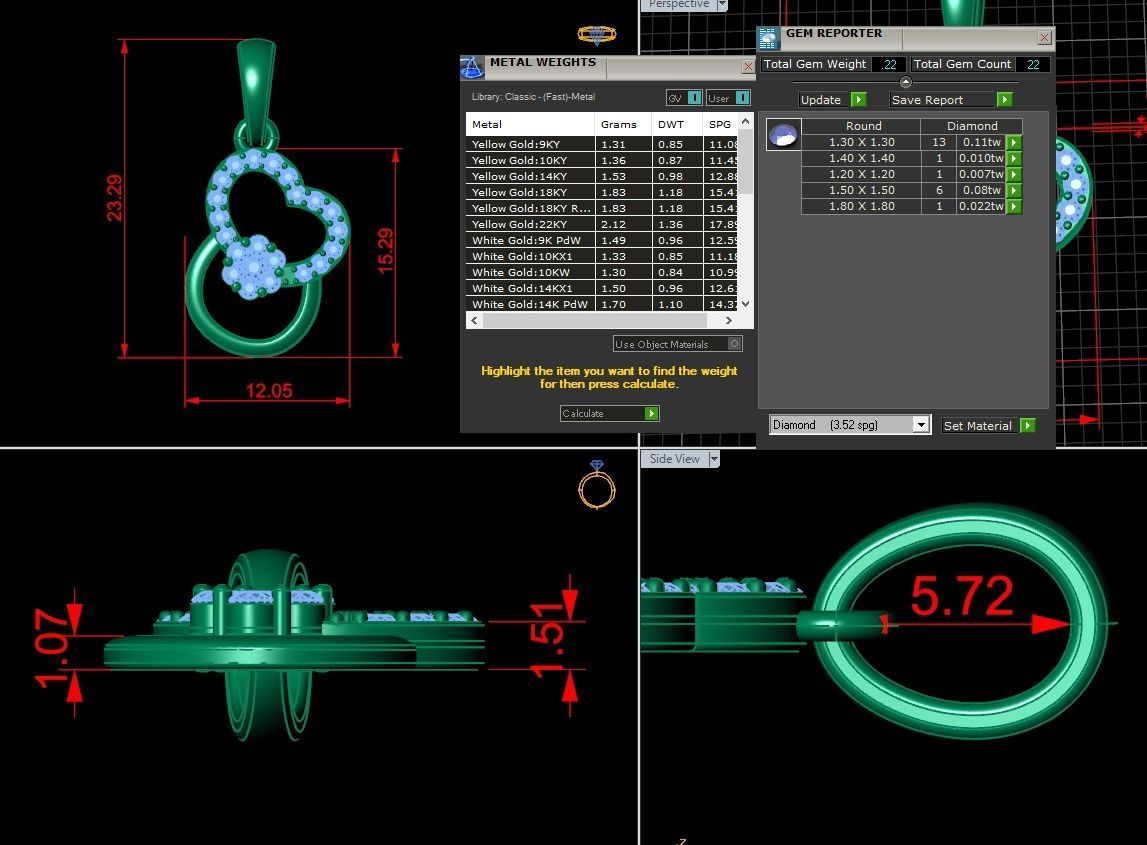Select the White Gold:14KX1 row
This screenshot has width=1147, height=845.
(602, 289)
